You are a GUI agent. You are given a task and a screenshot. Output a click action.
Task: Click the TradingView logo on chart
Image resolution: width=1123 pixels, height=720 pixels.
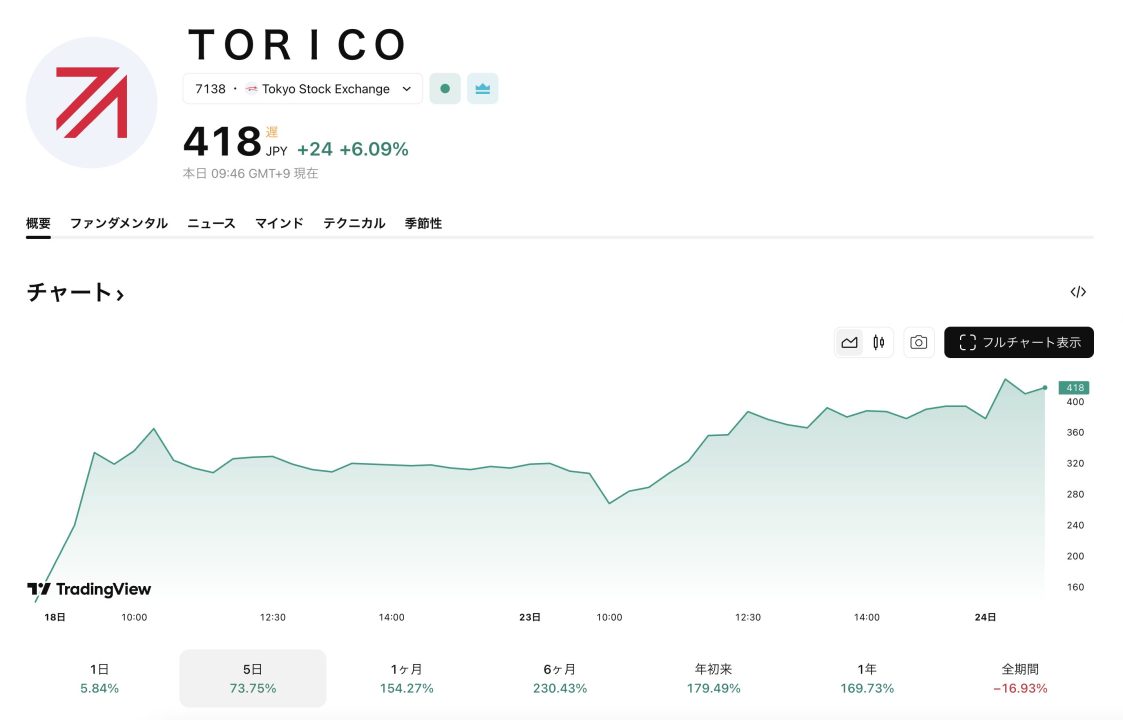point(89,589)
